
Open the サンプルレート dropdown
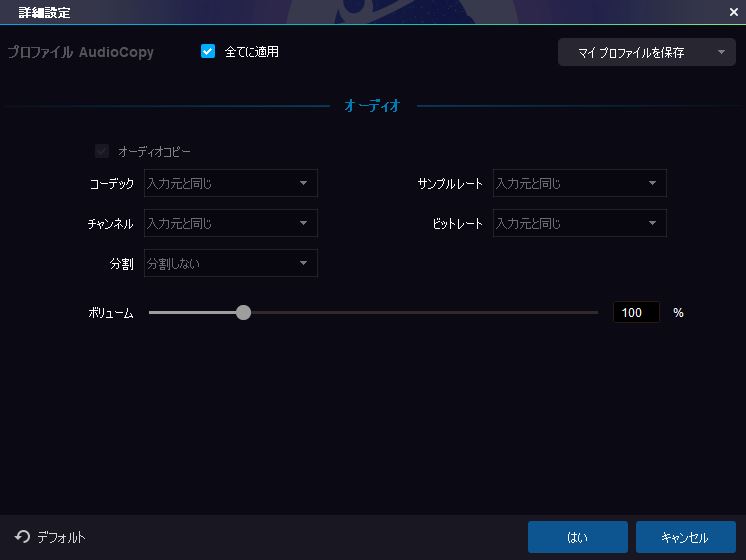[x=579, y=183]
